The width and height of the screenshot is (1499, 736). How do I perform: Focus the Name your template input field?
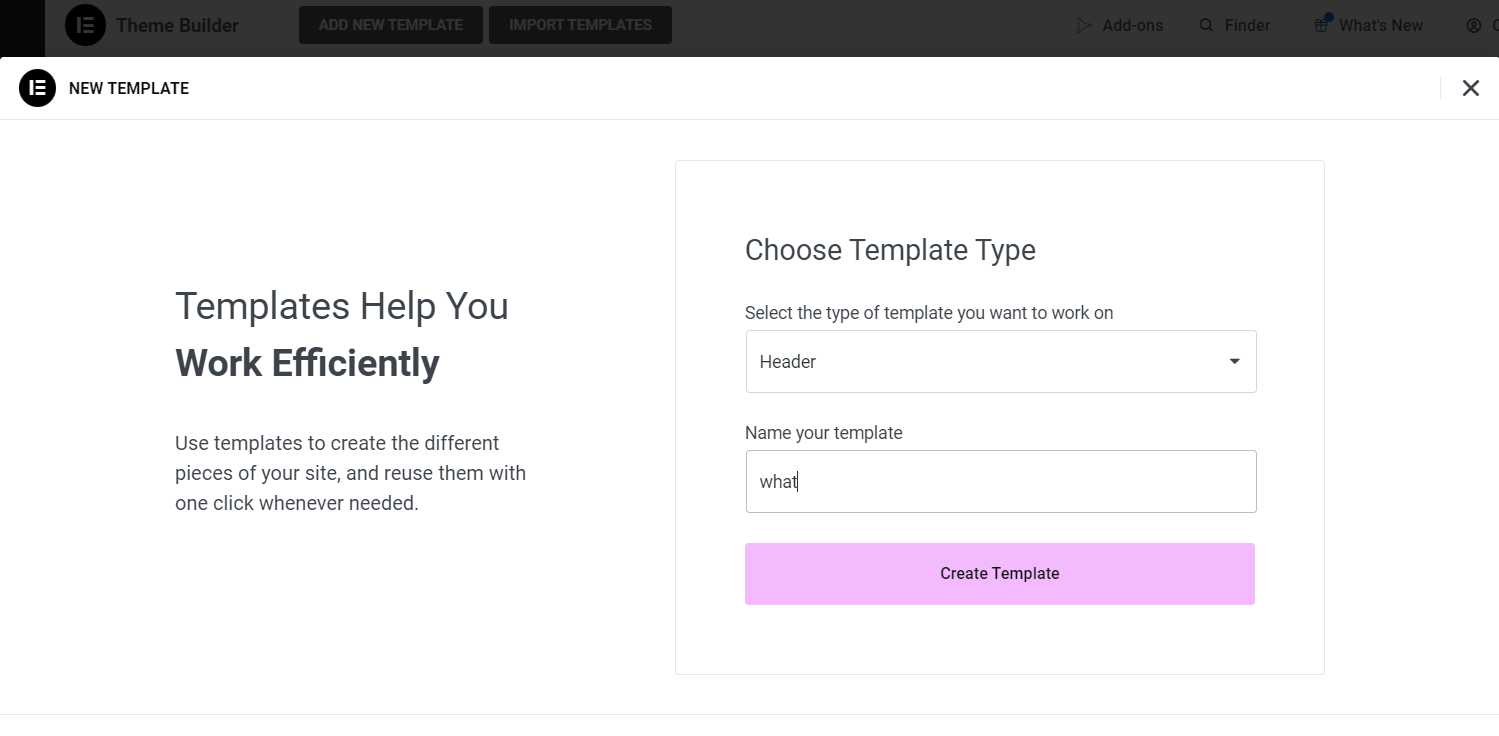tap(1000, 482)
